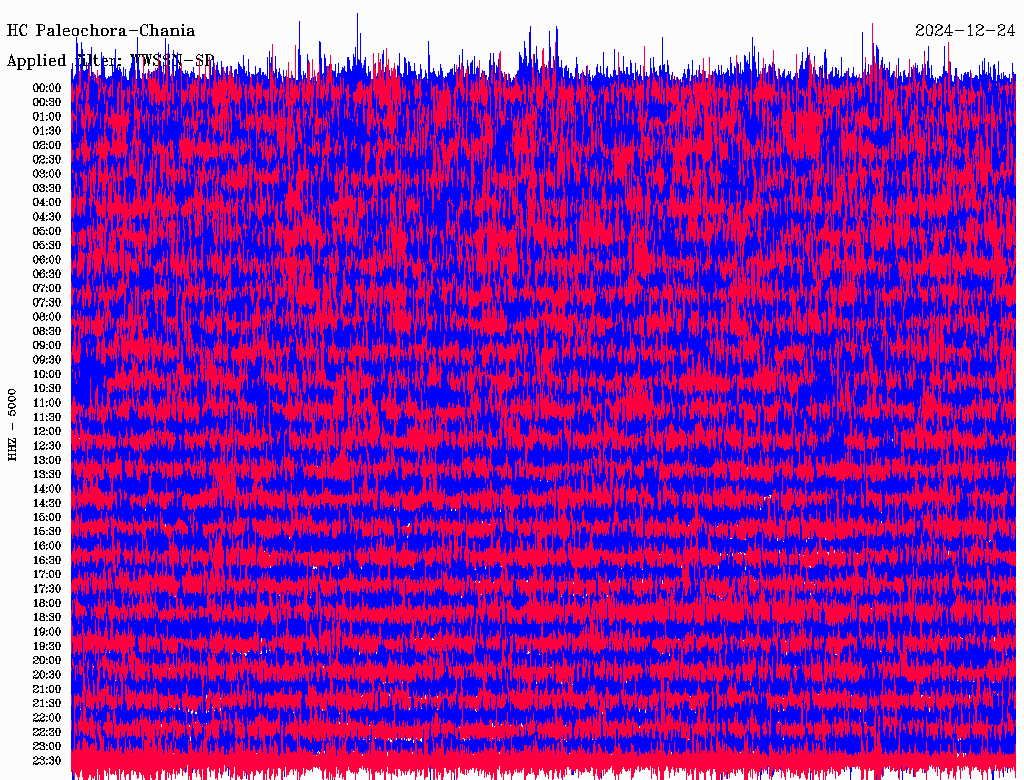Select the 00:00 time row label

(47, 88)
